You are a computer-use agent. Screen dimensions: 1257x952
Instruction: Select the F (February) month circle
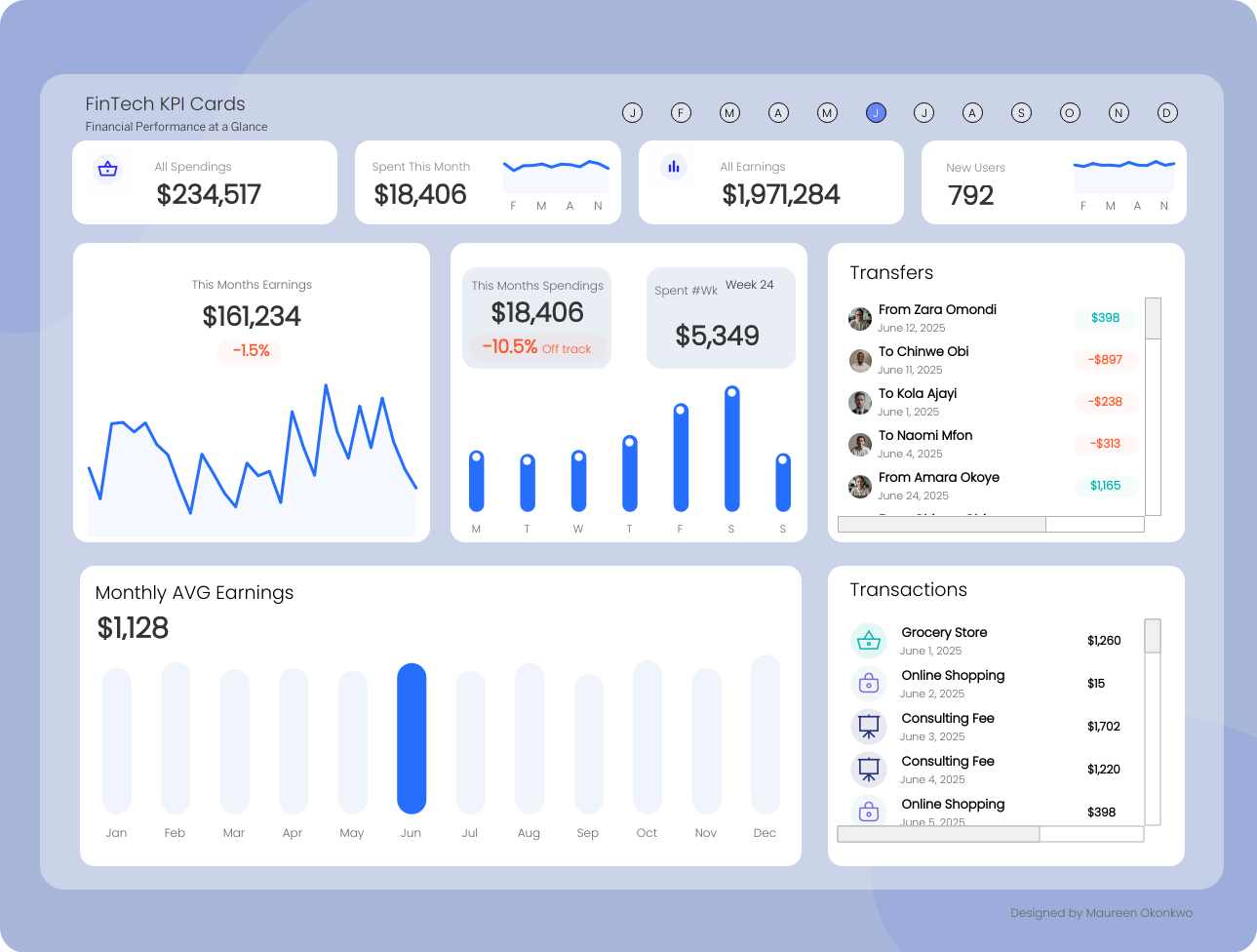[681, 113]
